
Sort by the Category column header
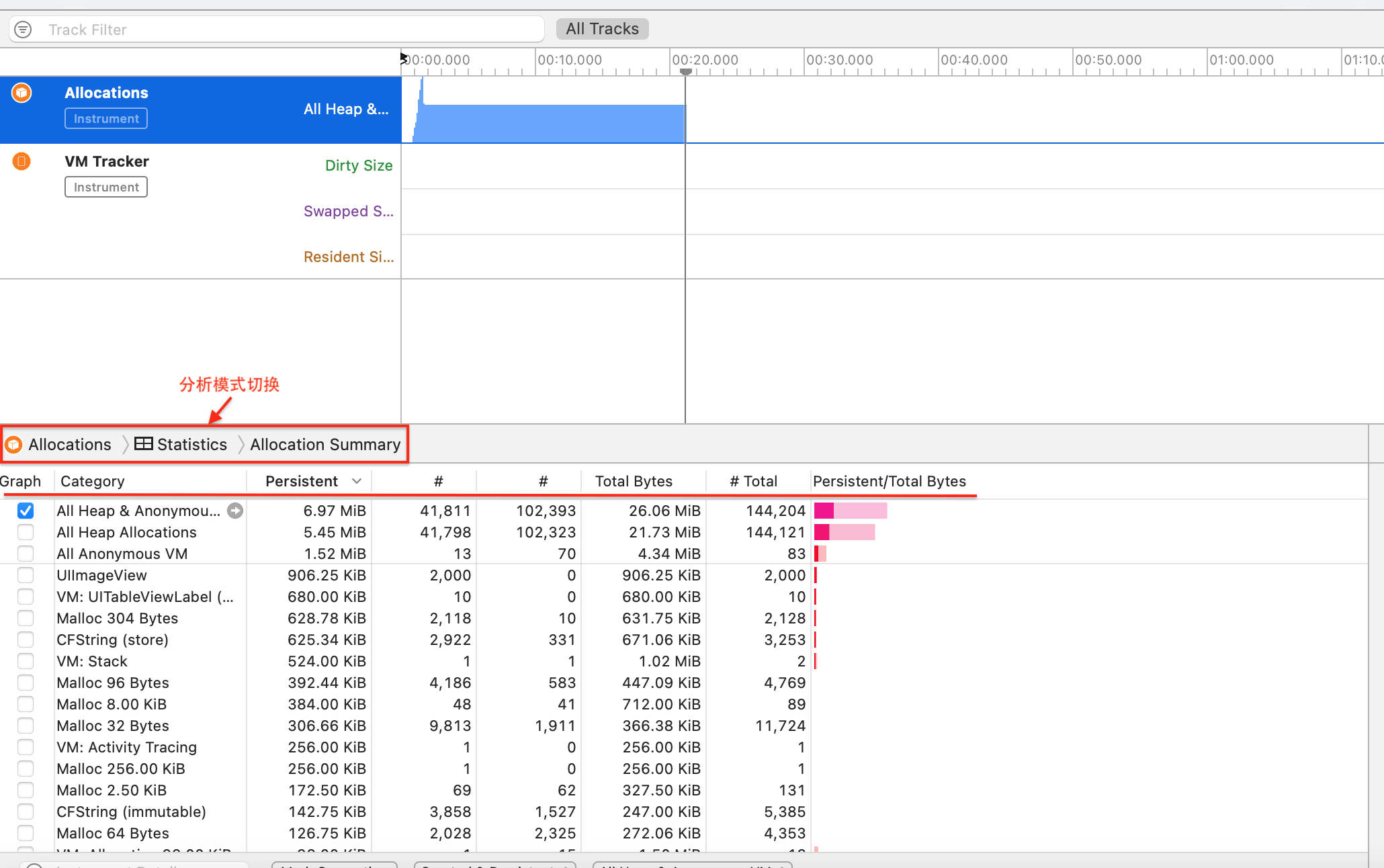[x=93, y=481]
